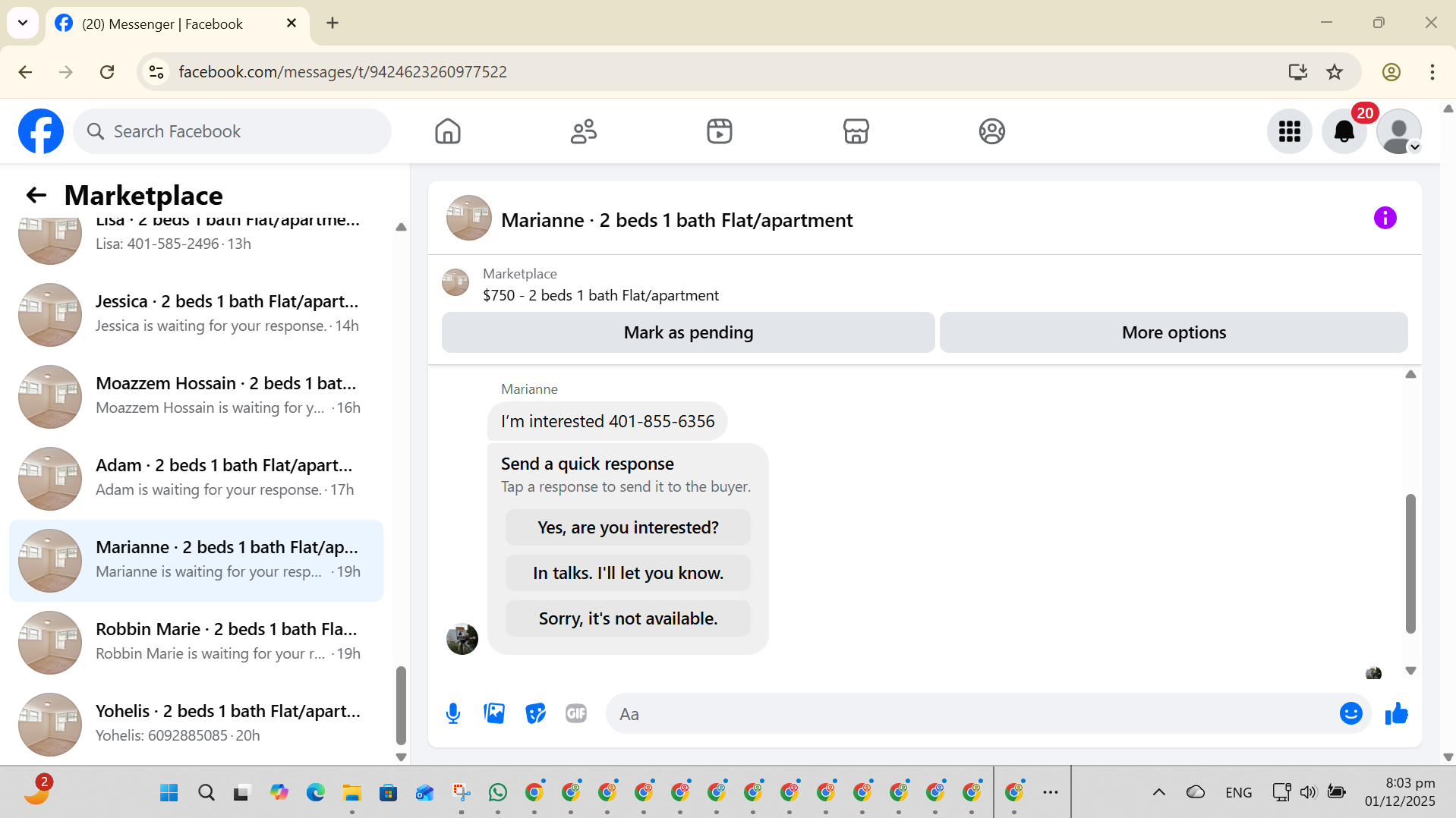Click the chat messages scrollbar thumb
This screenshot has height=818, width=1456.
pos(1410,563)
